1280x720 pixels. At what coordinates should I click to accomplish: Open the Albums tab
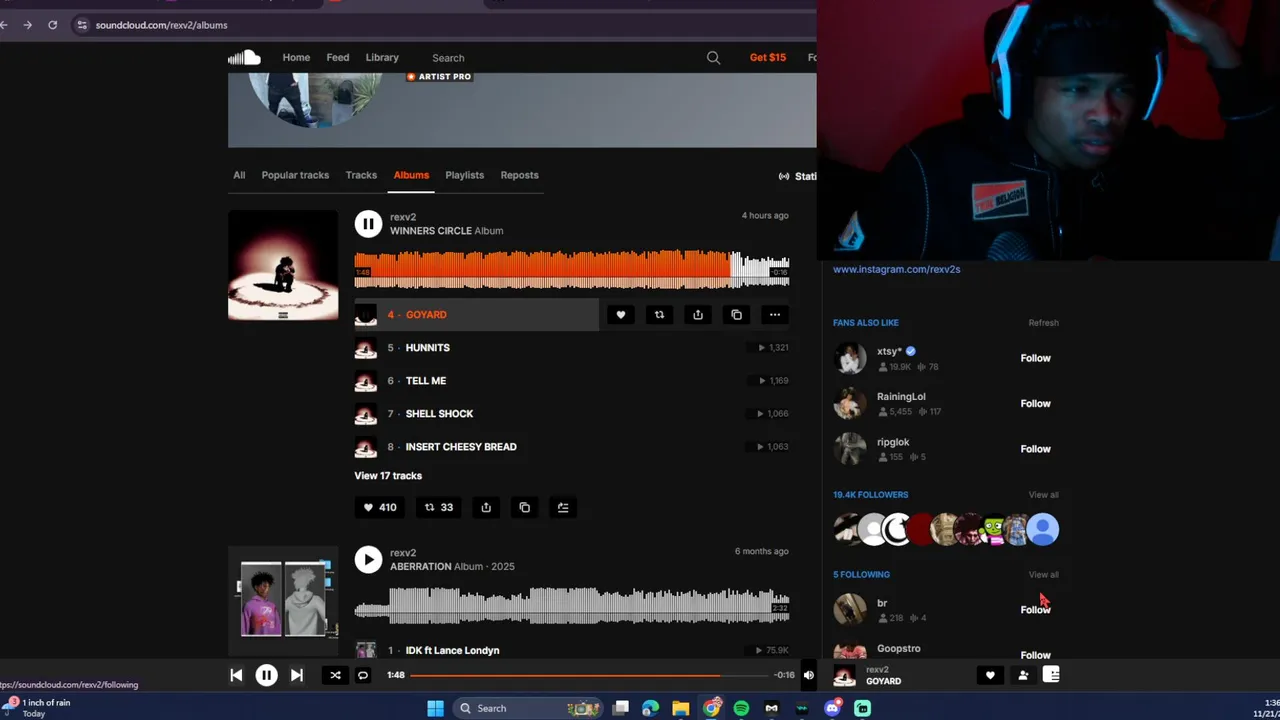[x=411, y=175]
